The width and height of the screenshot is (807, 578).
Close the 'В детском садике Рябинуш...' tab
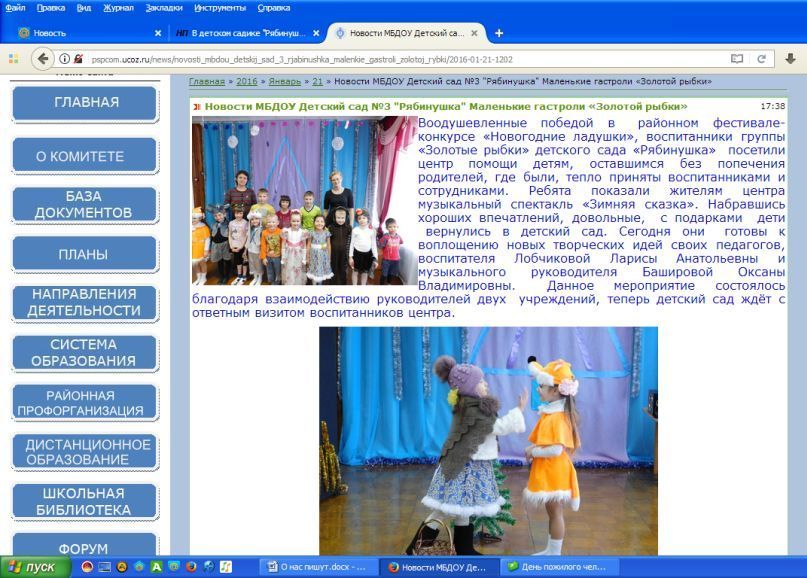pyautogui.click(x=316, y=33)
